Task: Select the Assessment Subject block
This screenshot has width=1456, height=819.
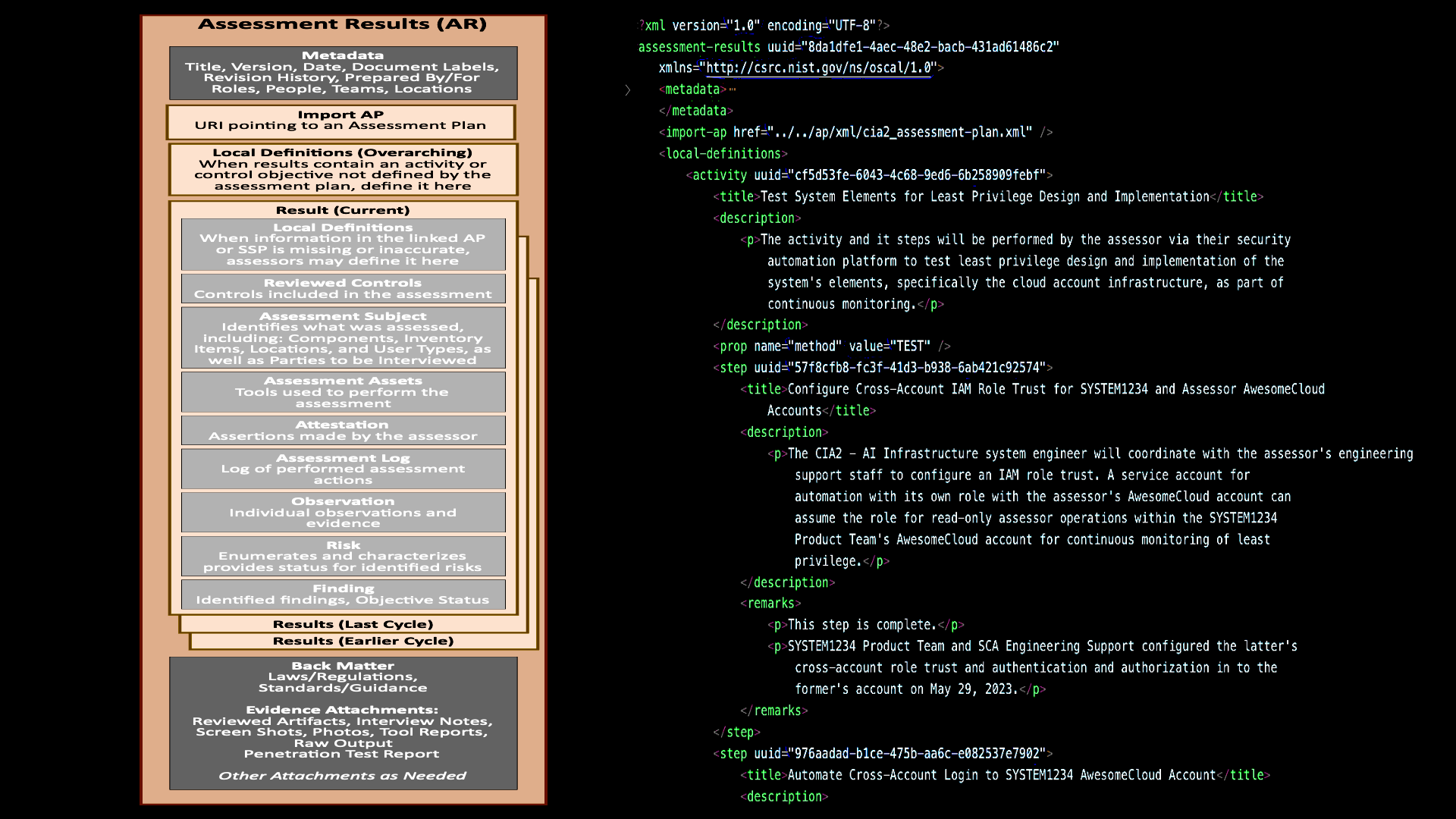Action: (343, 338)
